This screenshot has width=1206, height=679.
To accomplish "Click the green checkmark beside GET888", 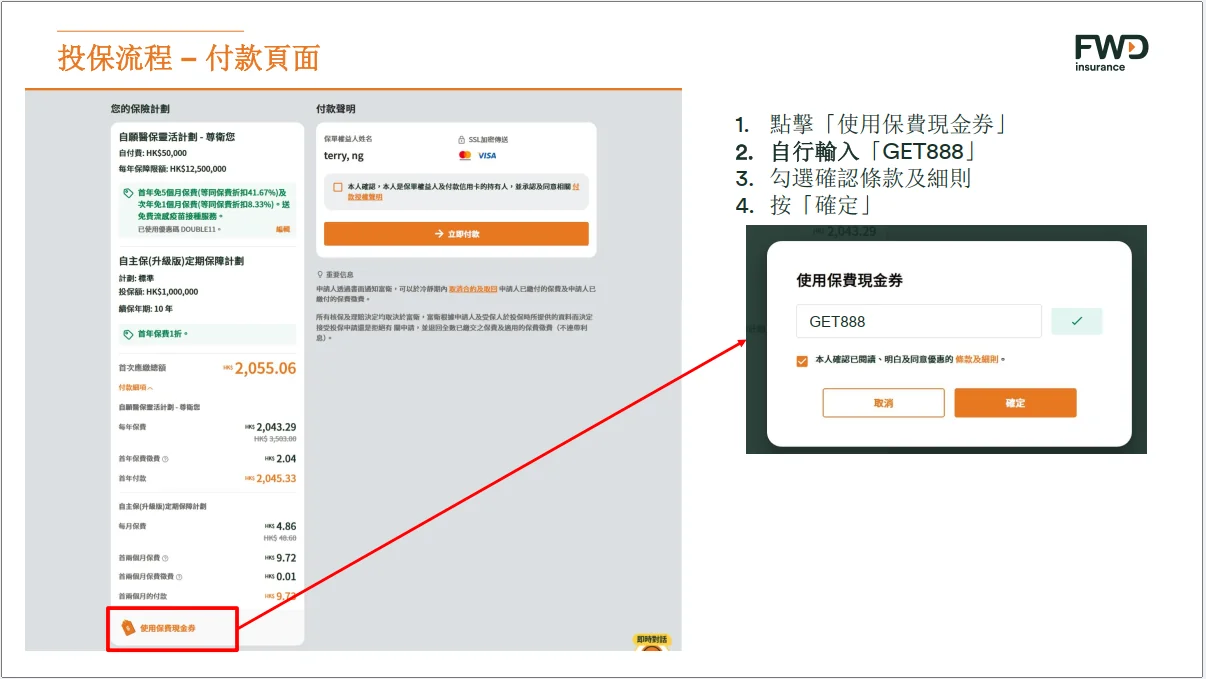I will [x=1076, y=321].
